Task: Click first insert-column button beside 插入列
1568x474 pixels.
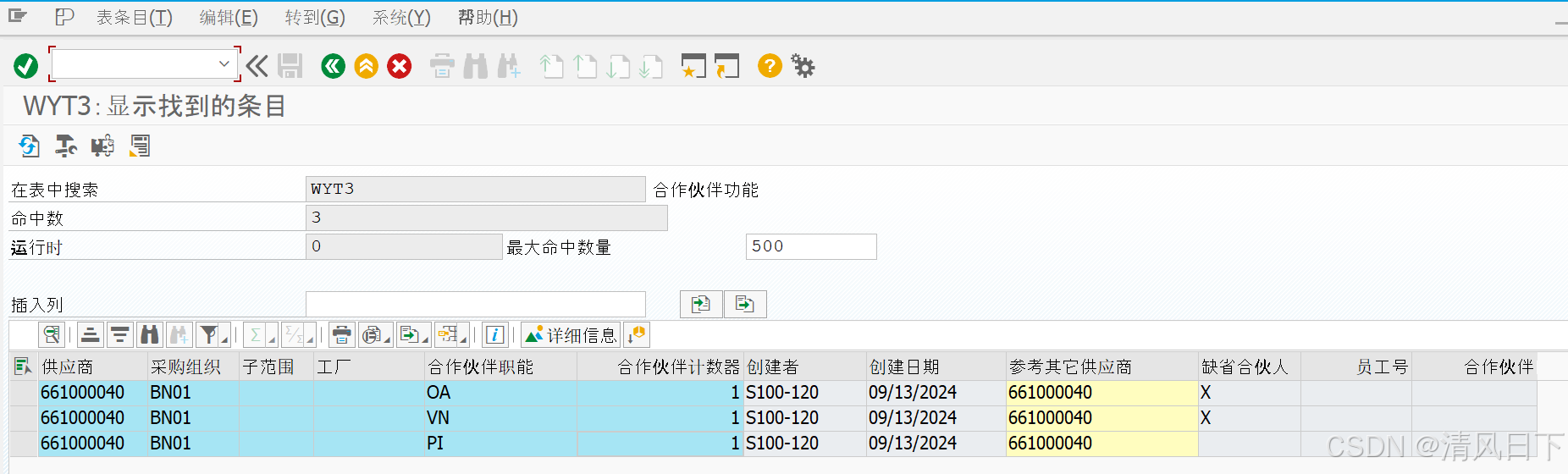Action: 701,304
